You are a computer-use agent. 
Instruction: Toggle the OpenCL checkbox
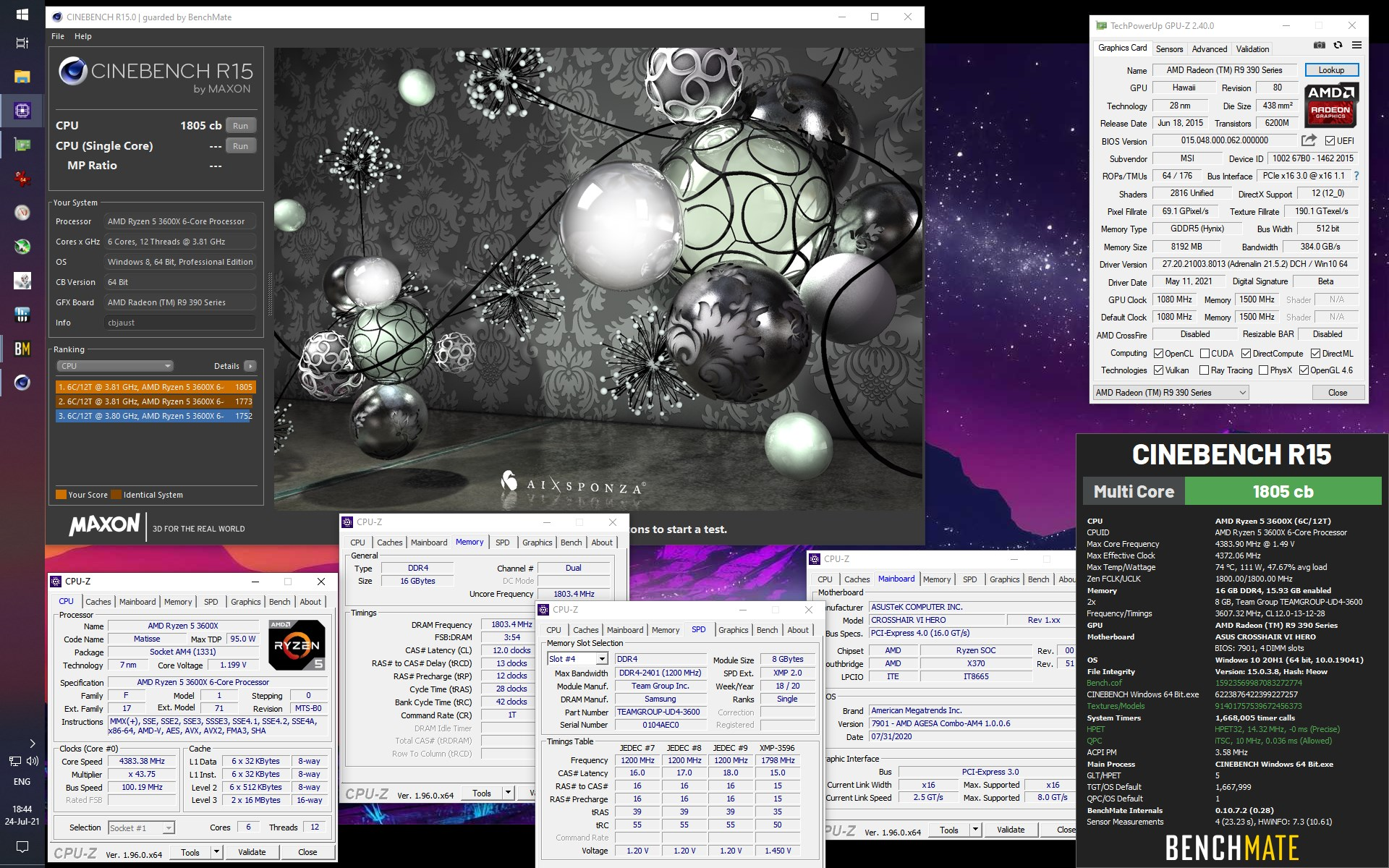(1158, 354)
